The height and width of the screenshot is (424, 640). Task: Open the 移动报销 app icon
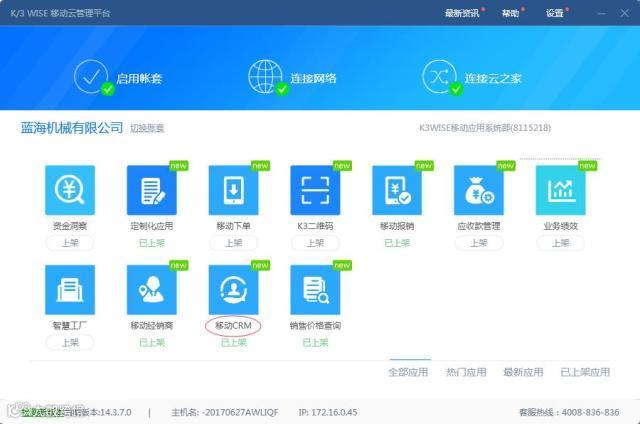click(x=397, y=190)
